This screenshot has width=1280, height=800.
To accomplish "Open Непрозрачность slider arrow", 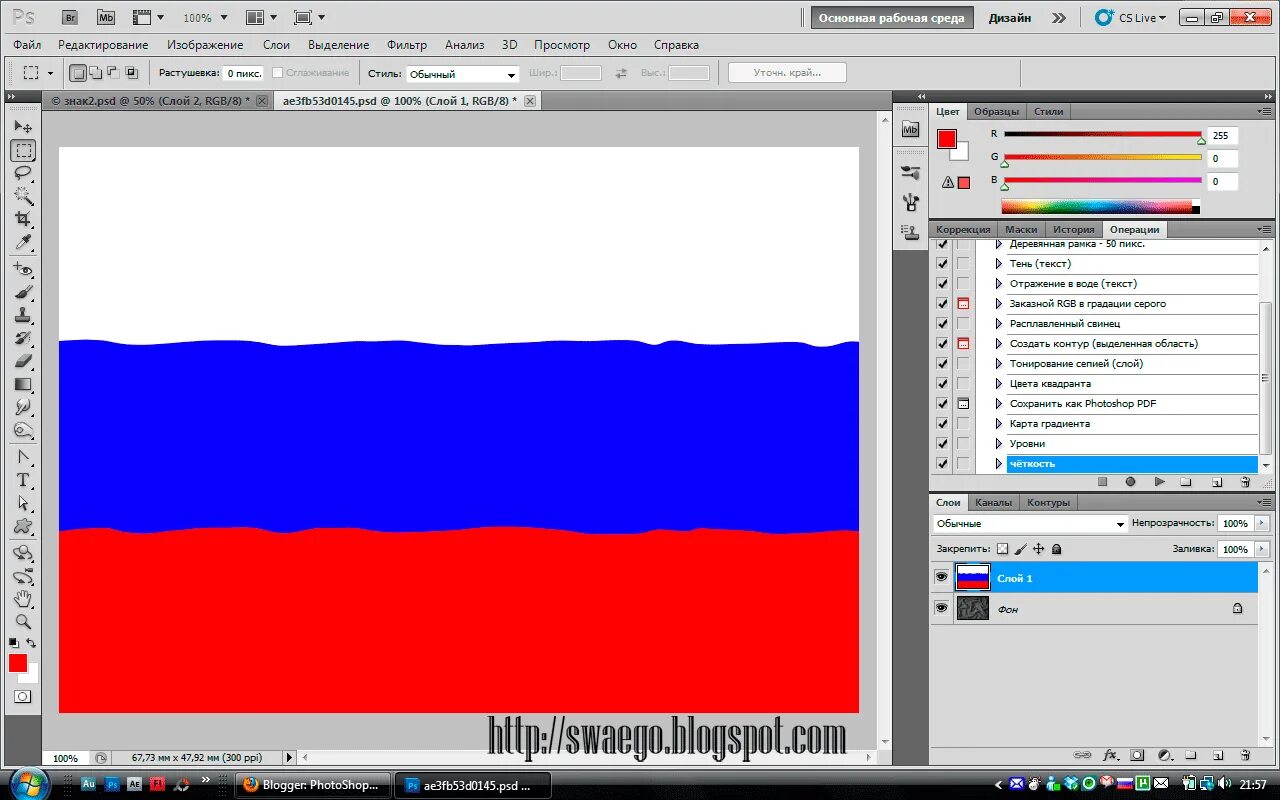I will point(1260,523).
